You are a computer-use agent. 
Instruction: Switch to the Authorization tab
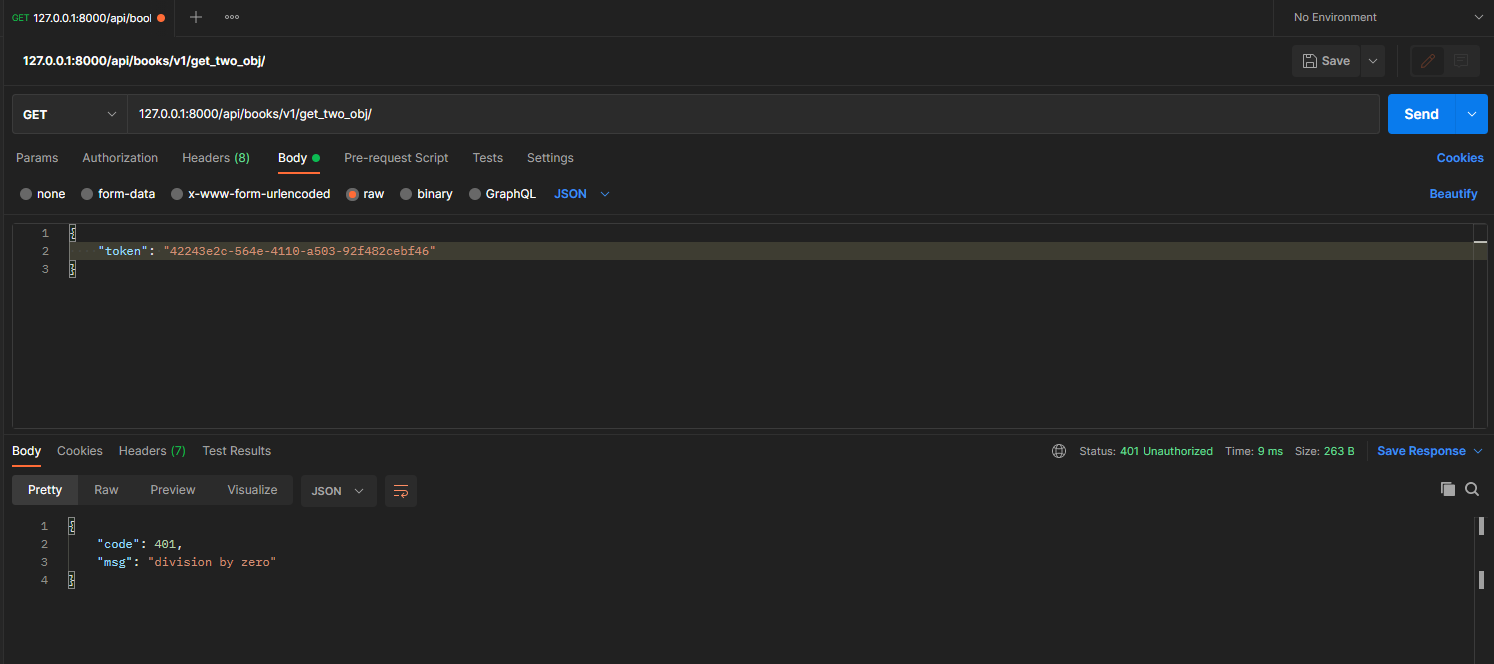120,158
